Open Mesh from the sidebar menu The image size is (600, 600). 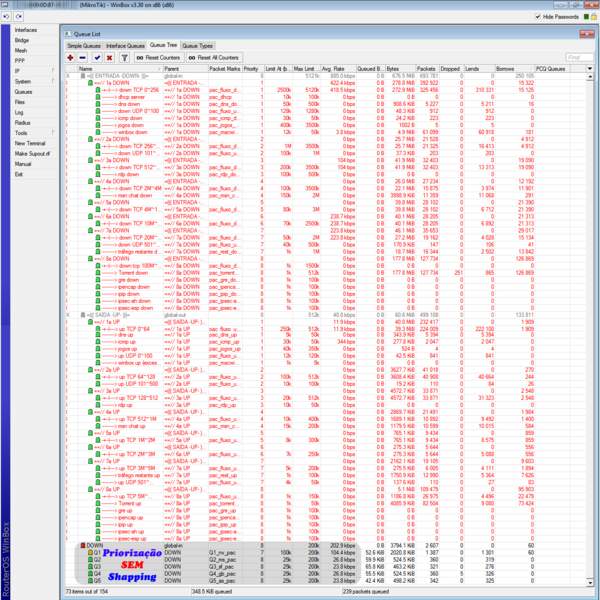(21, 51)
